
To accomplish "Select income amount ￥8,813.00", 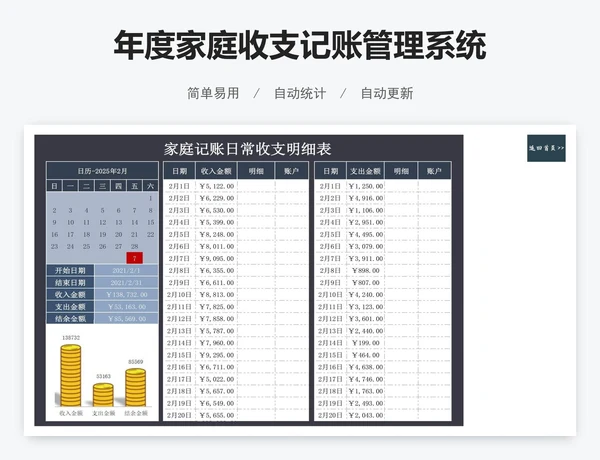I will point(217,295).
